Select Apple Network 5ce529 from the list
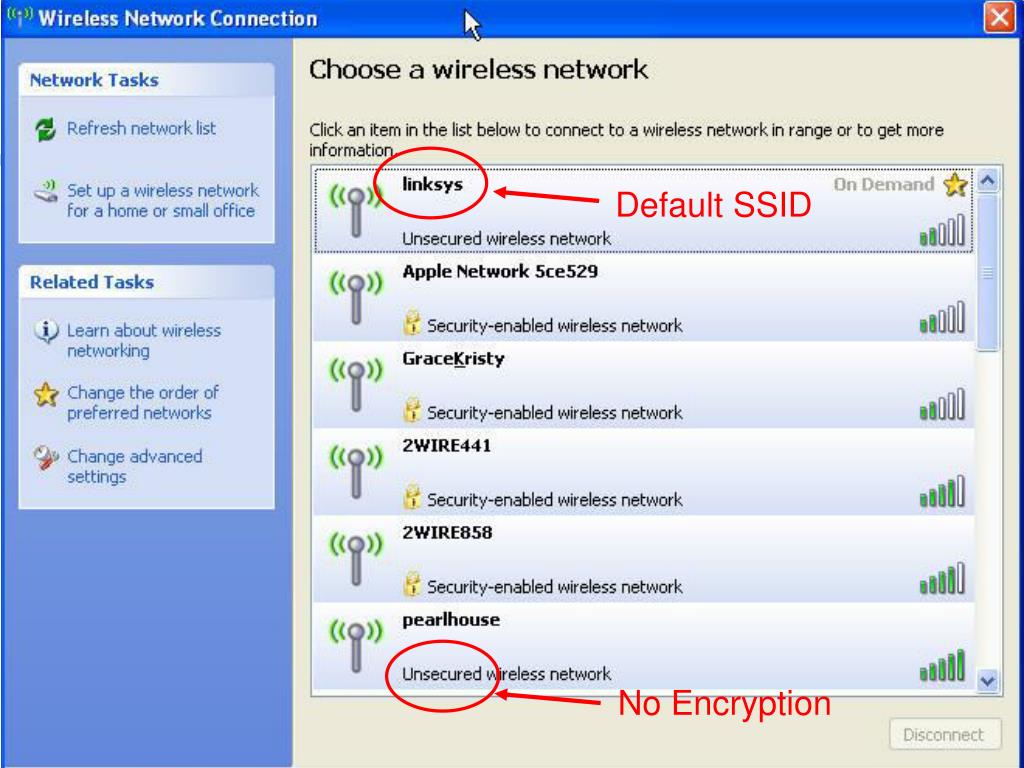This screenshot has width=1024, height=768. click(x=643, y=297)
